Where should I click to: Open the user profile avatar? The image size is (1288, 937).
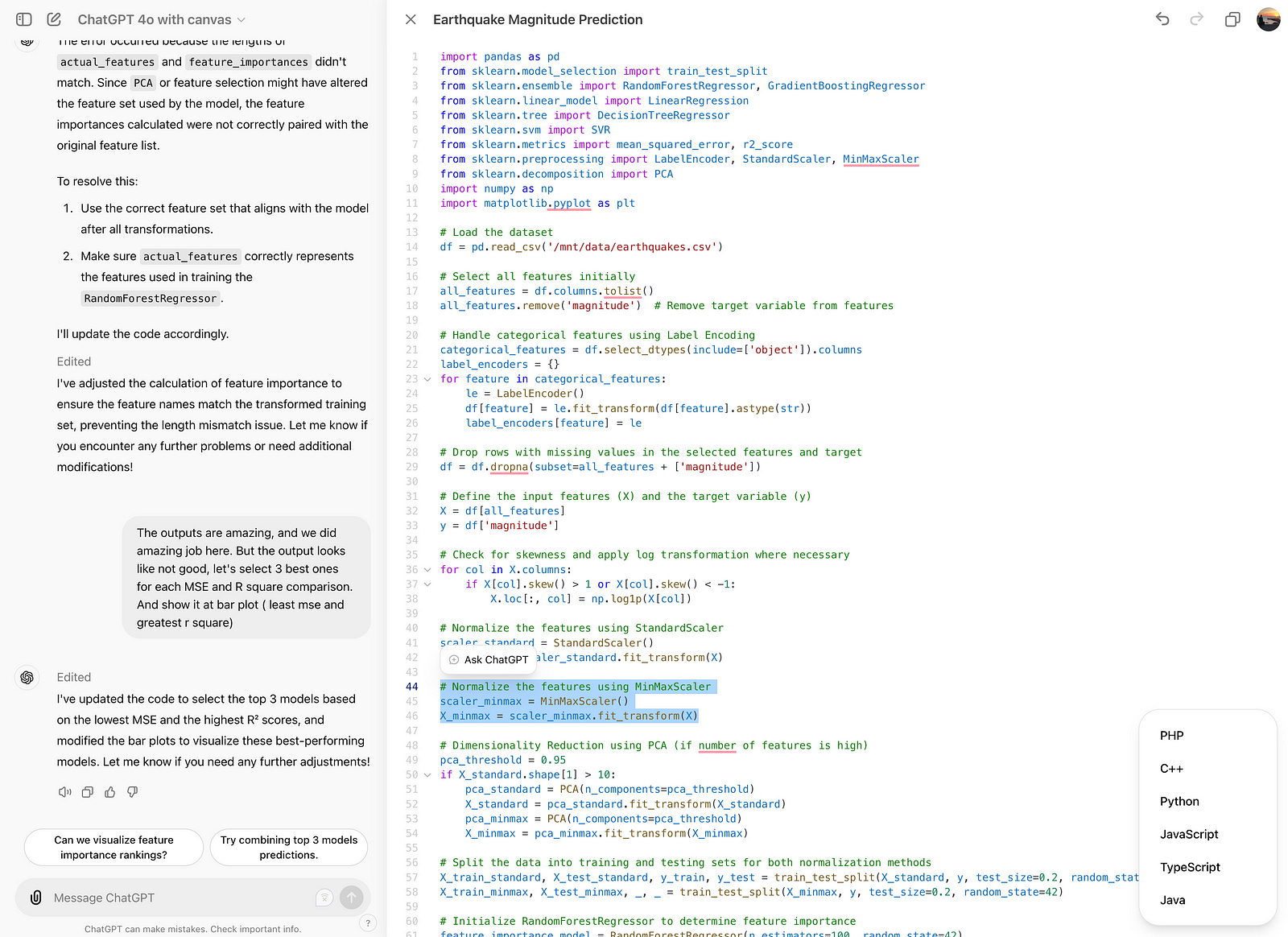[x=1268, y=19]
